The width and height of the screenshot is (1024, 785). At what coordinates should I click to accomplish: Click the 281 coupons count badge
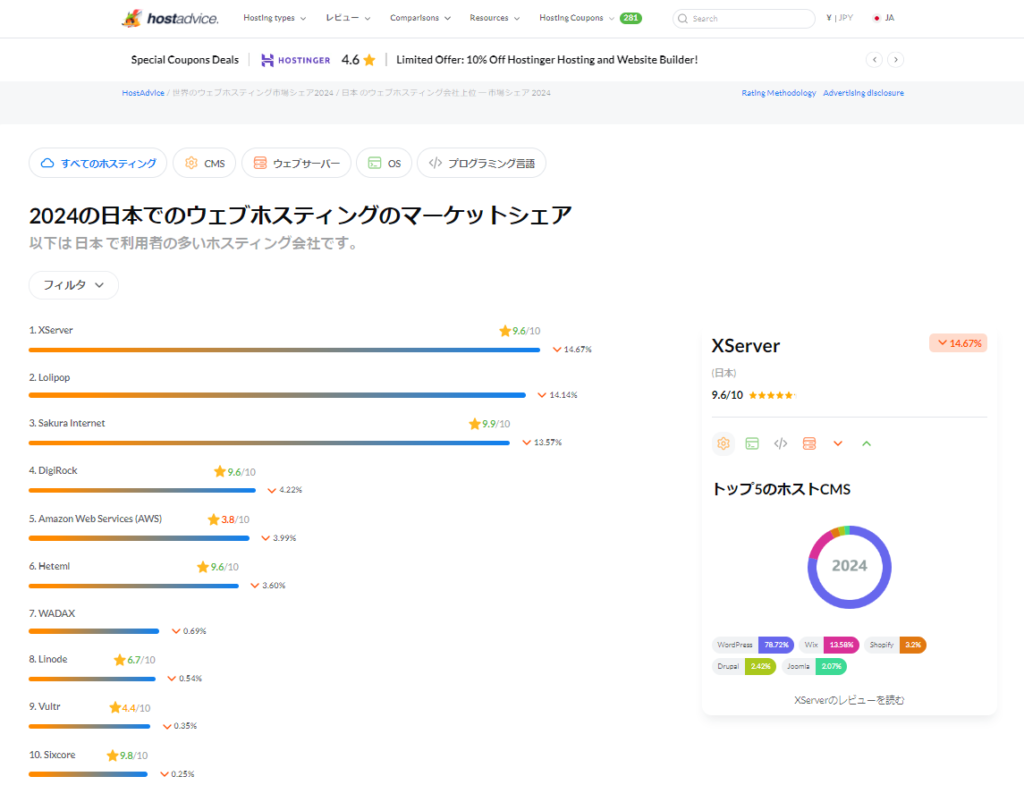tap(631, 18)
